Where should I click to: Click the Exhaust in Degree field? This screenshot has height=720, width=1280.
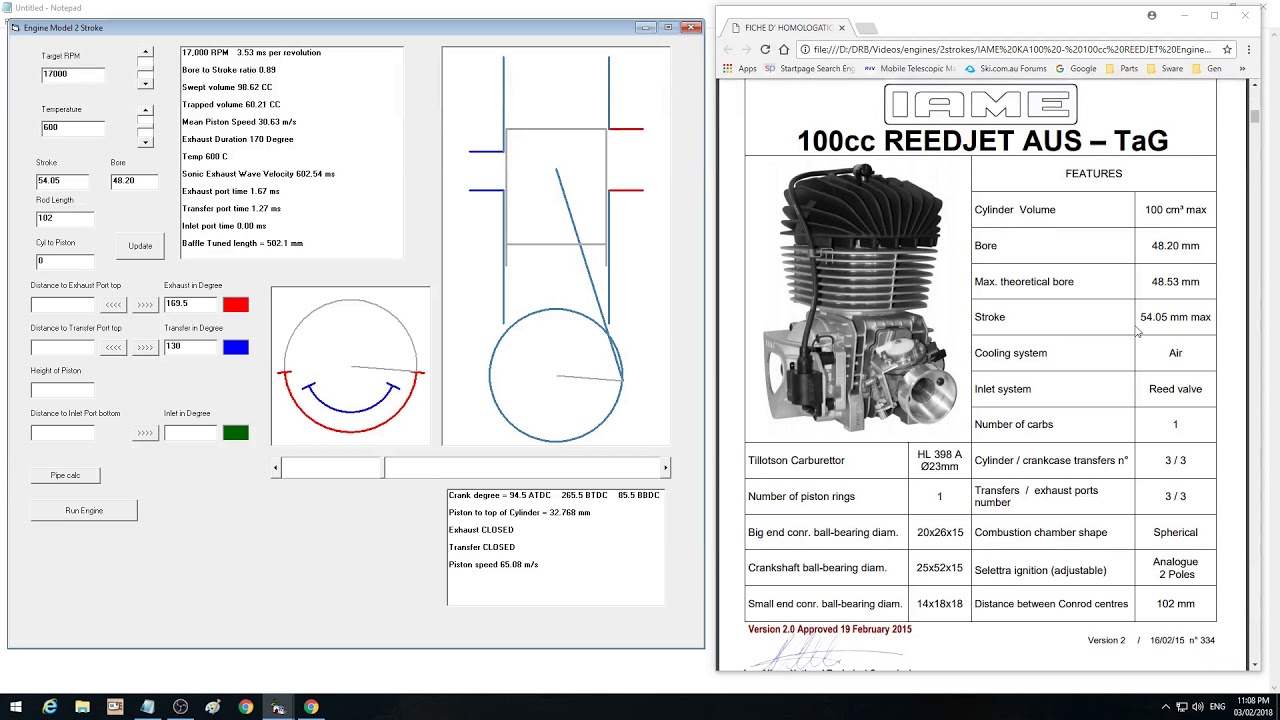pyautogui.click(x=190, y=304)
